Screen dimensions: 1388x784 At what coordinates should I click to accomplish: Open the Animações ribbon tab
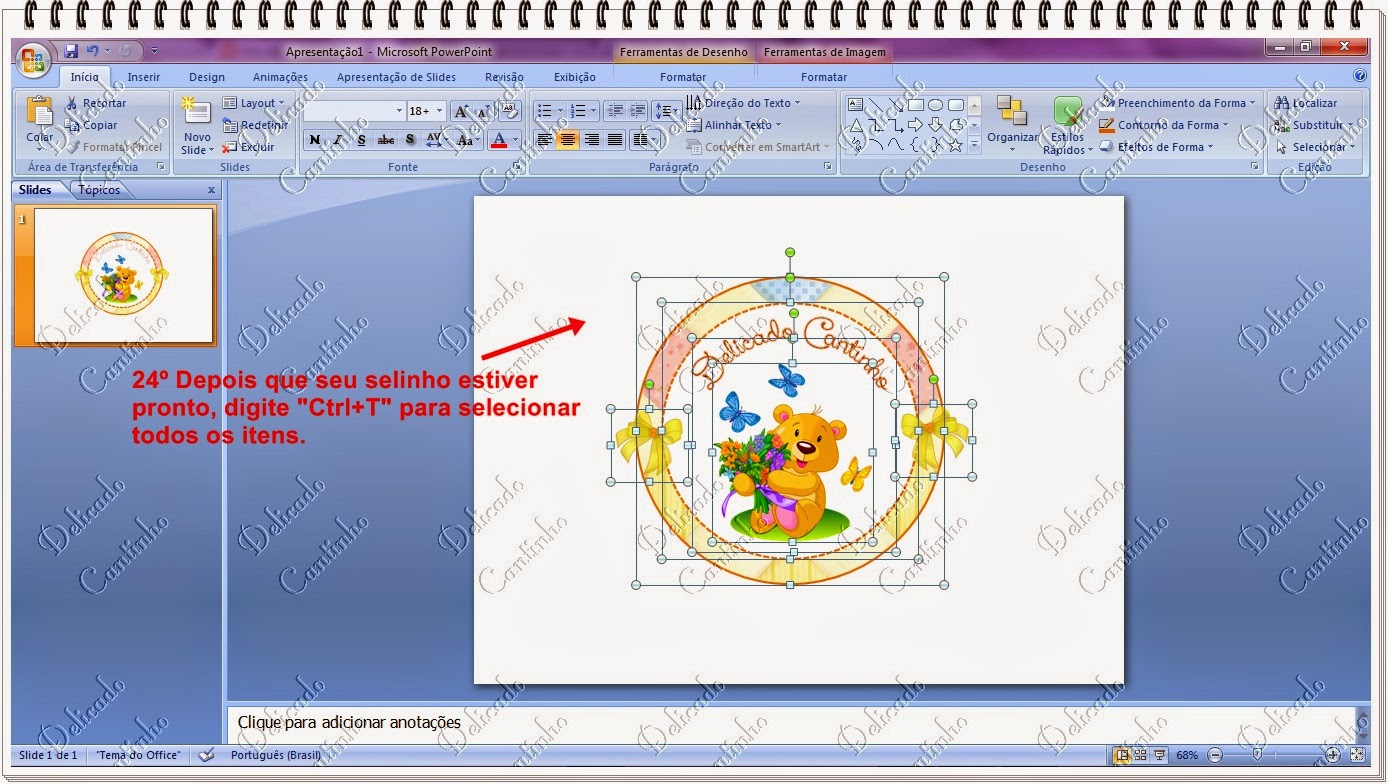point(280,77)
